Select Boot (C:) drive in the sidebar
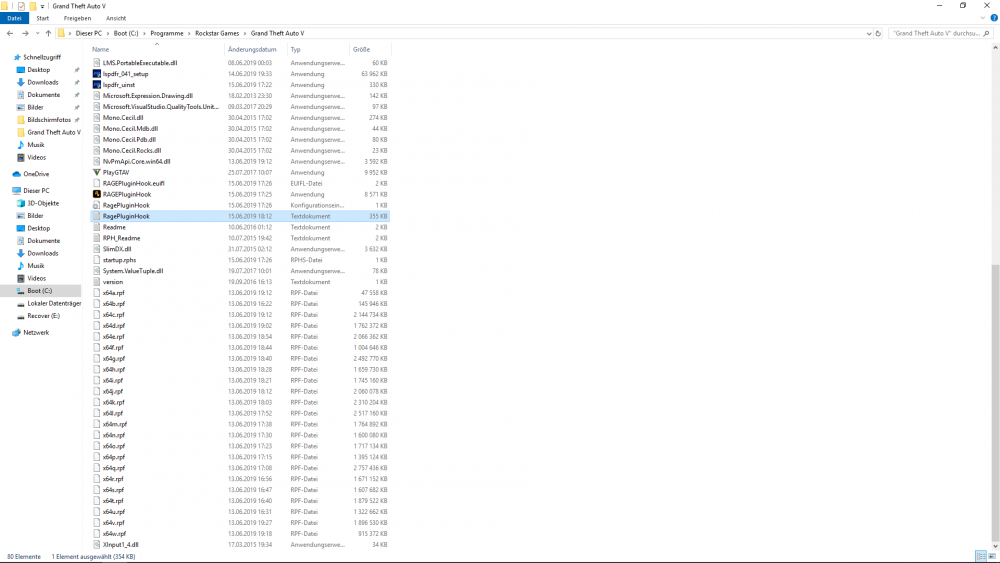 [x=40, y=291]
